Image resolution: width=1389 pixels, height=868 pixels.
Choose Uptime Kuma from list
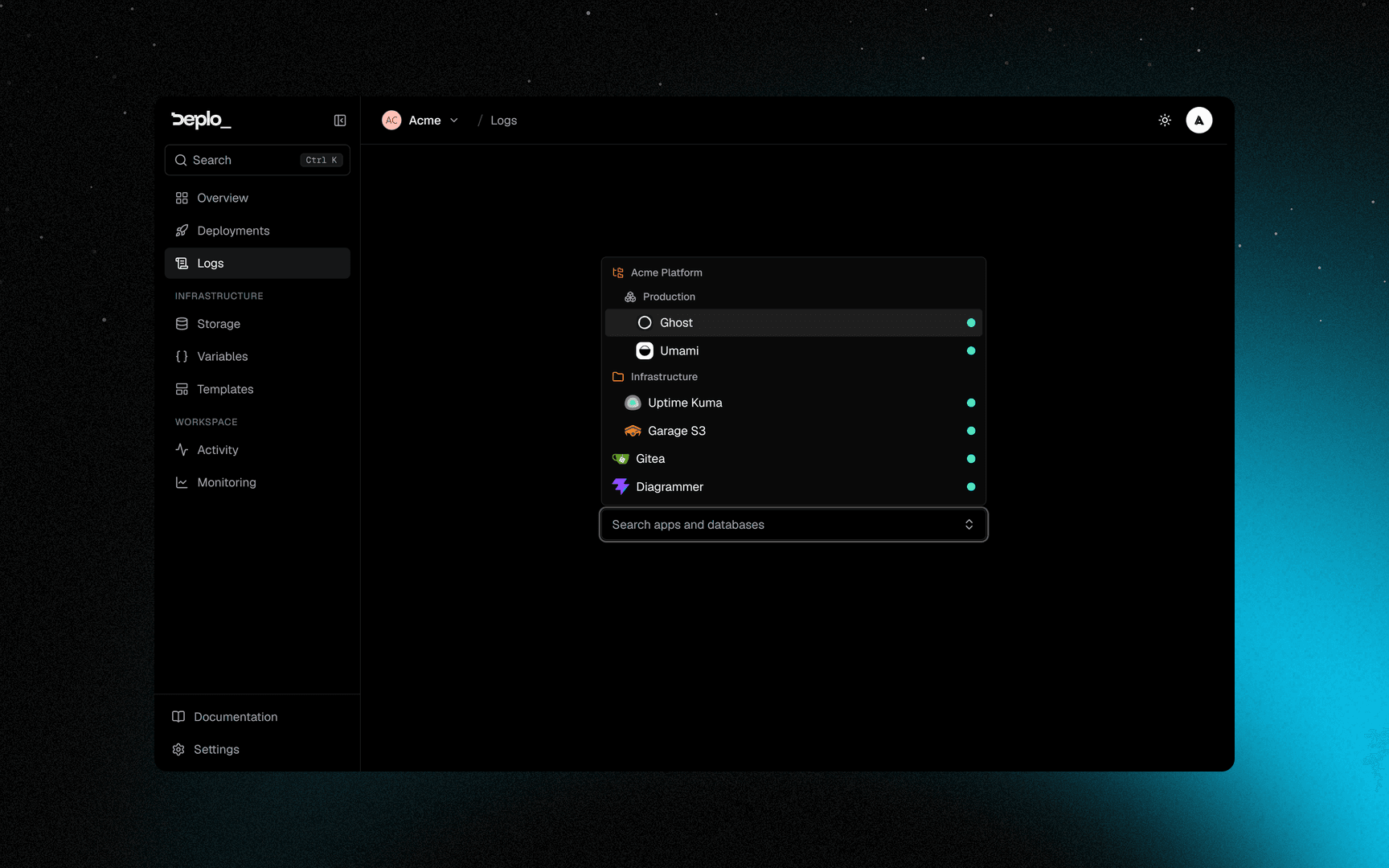pos(793,403)
